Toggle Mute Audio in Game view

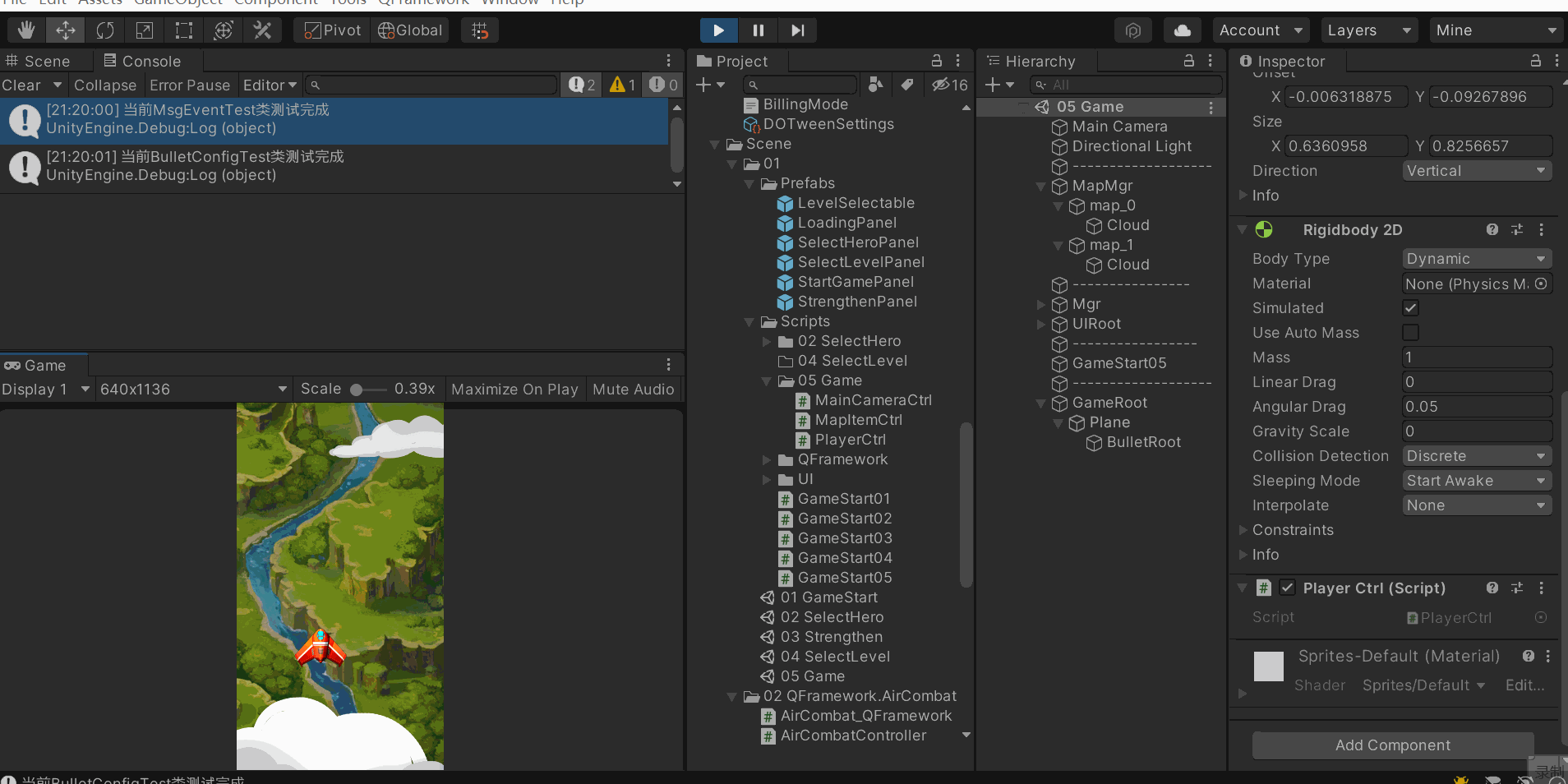pyautogui.click(x=634, y=390)
